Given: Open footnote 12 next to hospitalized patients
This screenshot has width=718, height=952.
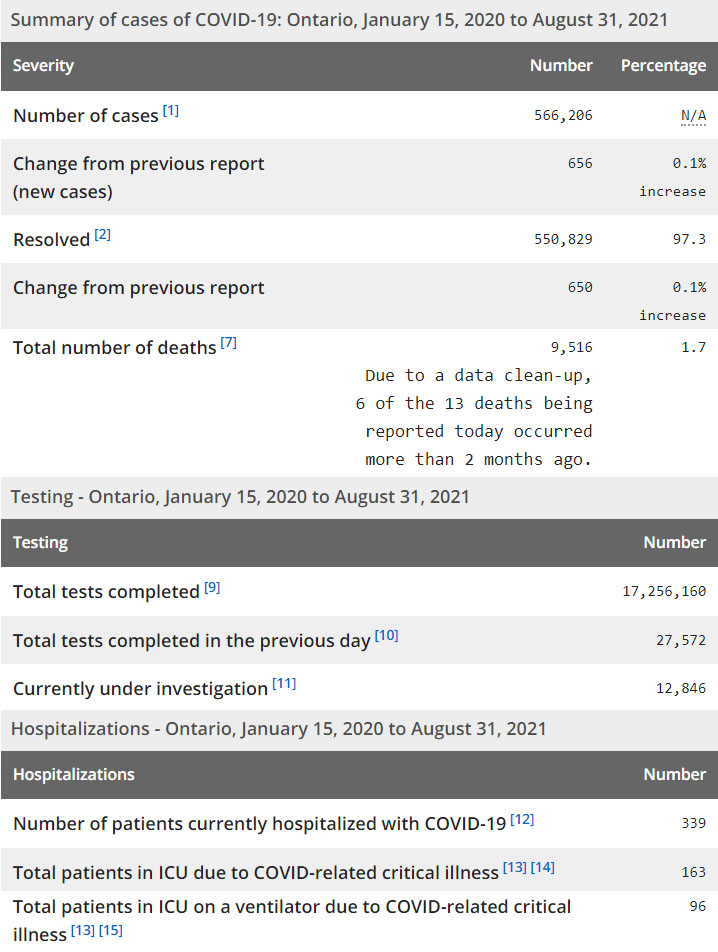Looking at the screenshot, I should click(x=522, y=819).
